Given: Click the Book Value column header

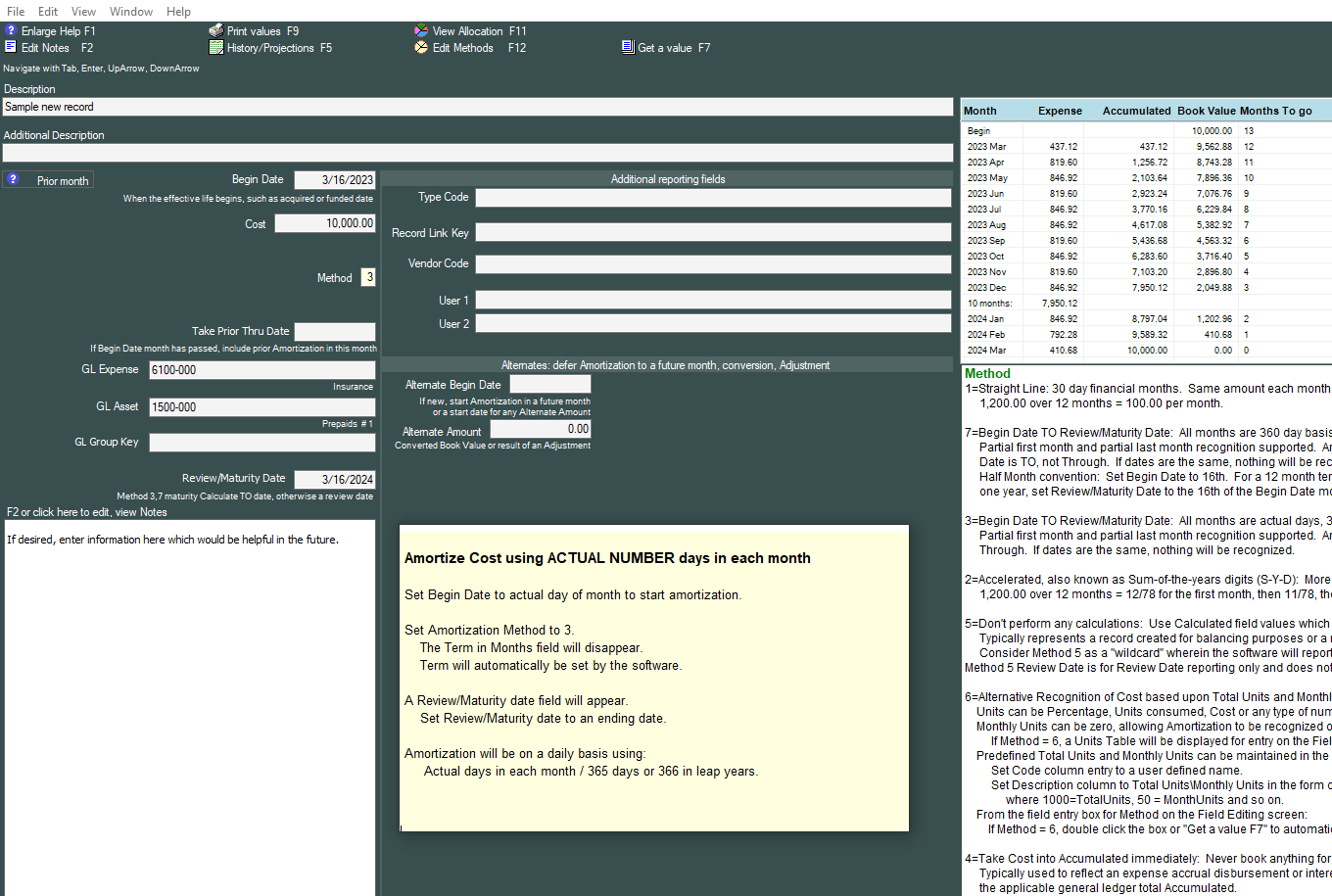Looking at the screenshot, I should click(x=1207, y=111).
